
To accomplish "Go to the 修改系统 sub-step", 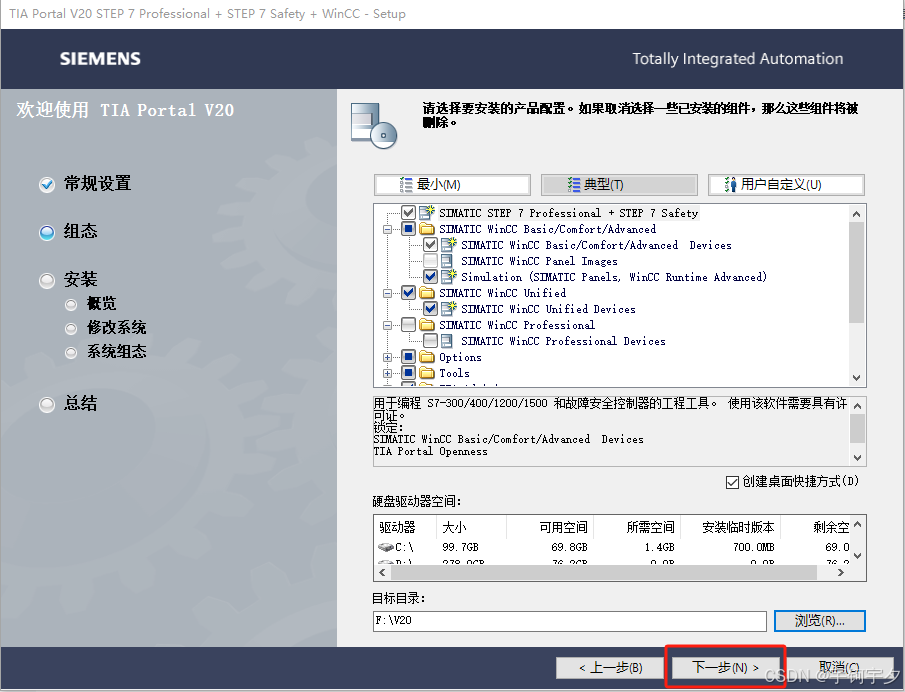I will 106,328.
